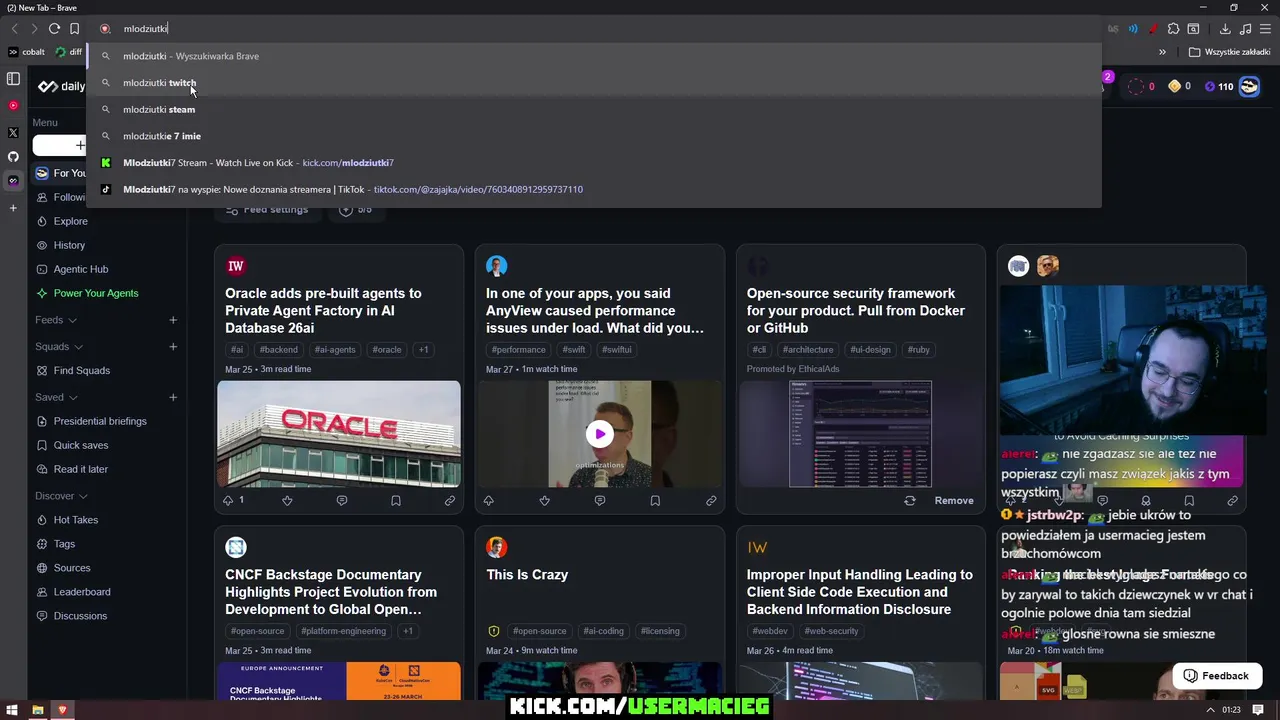1280x720 pixels.
Task: Select the 'mlodziutki steam' suggestion
Action: pyautogui.click(x=594, y=109)
